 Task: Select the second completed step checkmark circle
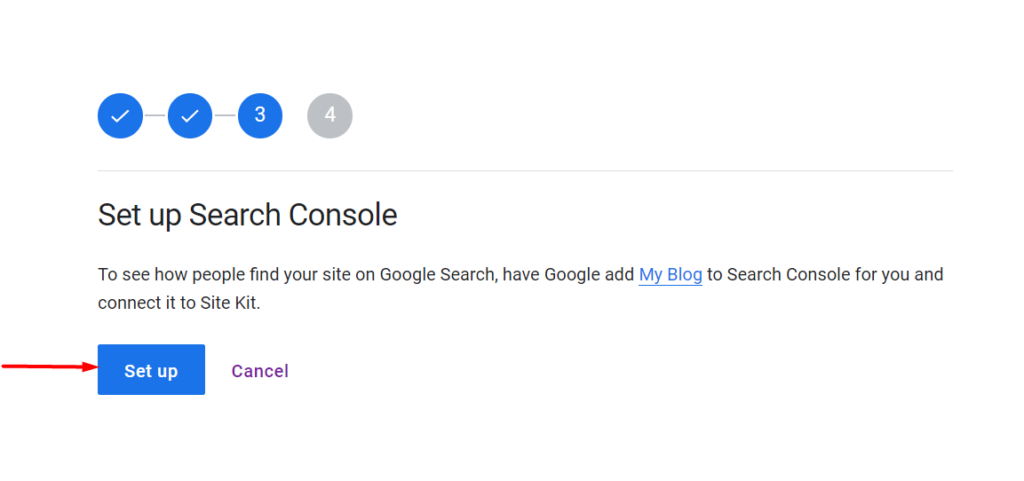(190, 116)
